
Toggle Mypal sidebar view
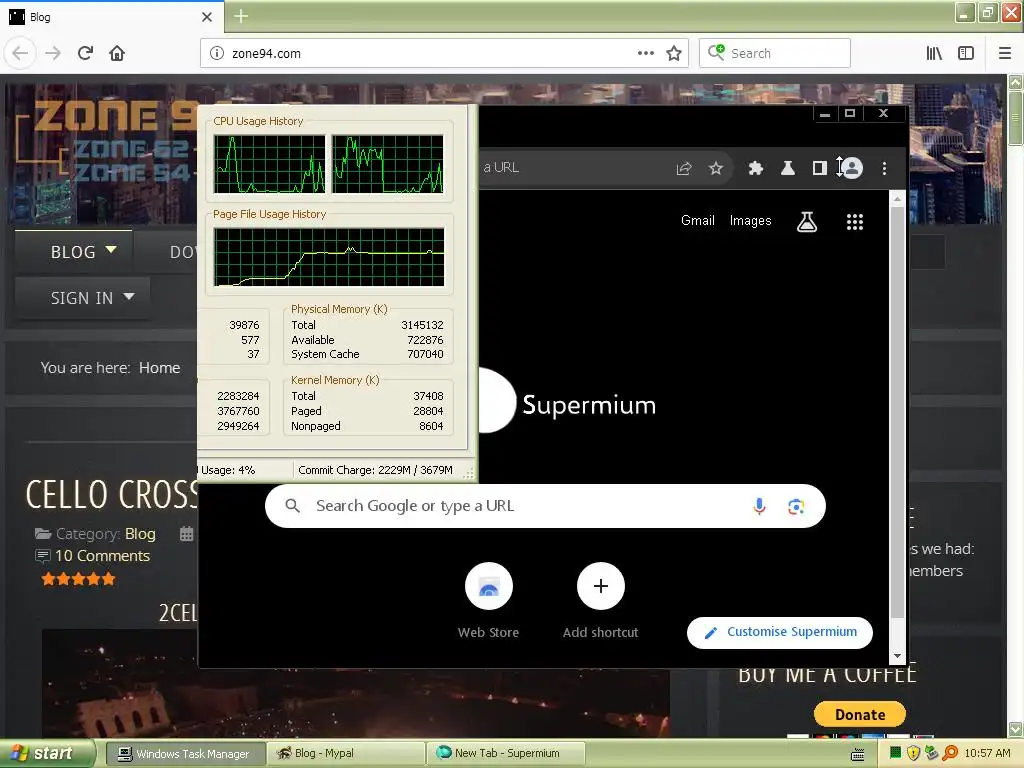point(966,53)
